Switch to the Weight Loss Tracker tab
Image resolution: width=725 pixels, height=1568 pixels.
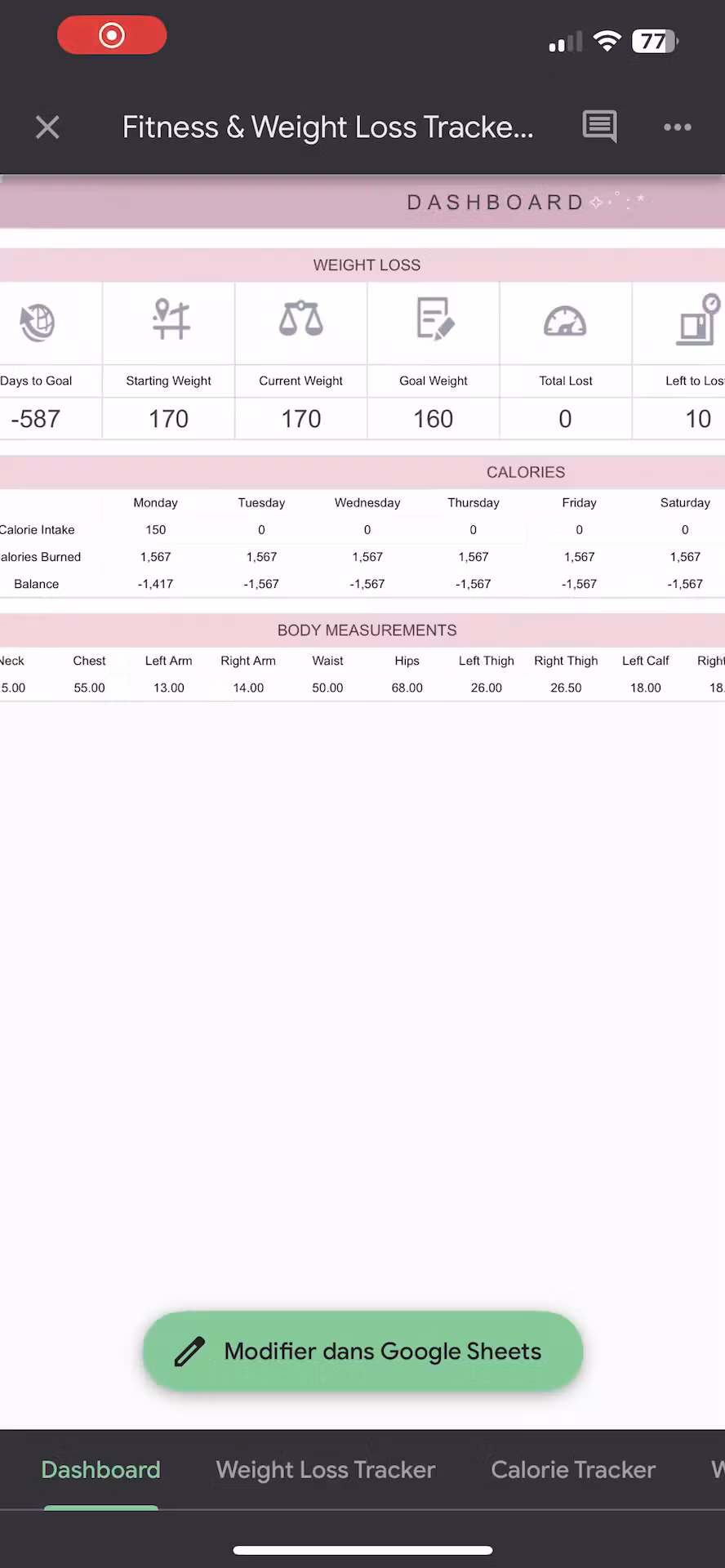point(325,1470)
